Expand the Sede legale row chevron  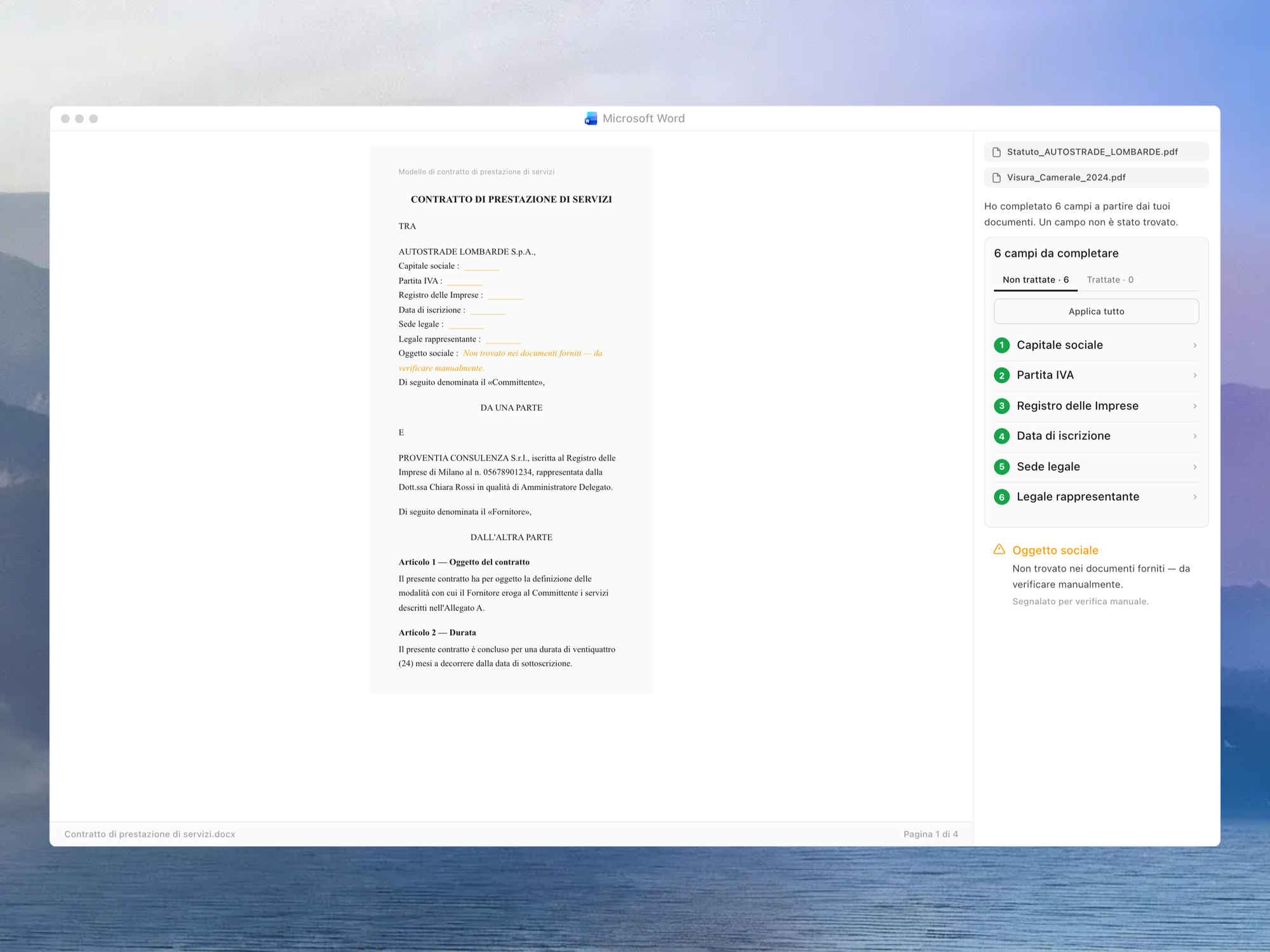[x=1194, y=466]
